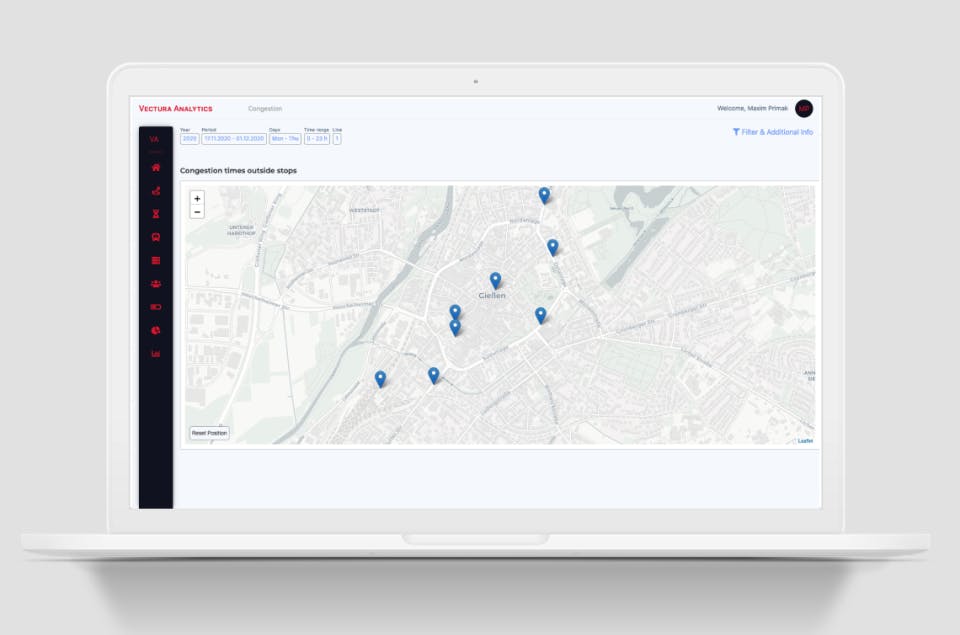Open the Time range filter 0 - 23 h
Image resolution: width=960 pixels, height=635 pixels.
(x=317, y=139)
